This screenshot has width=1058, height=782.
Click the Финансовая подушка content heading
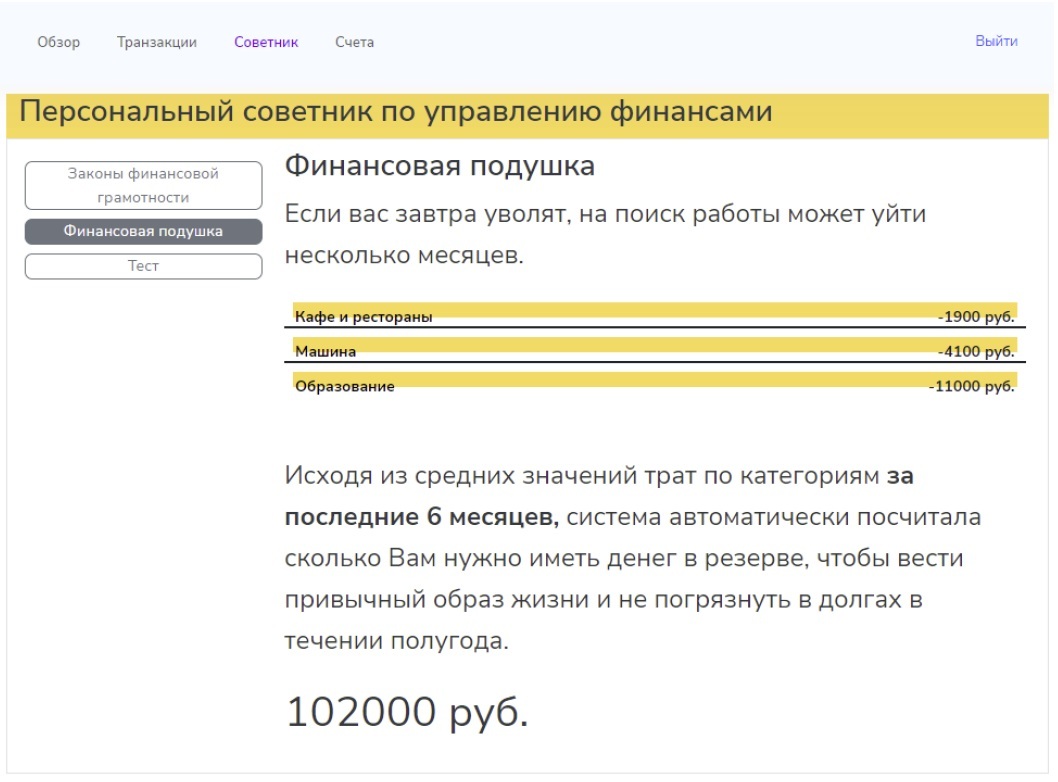click(x=440, y=166)
